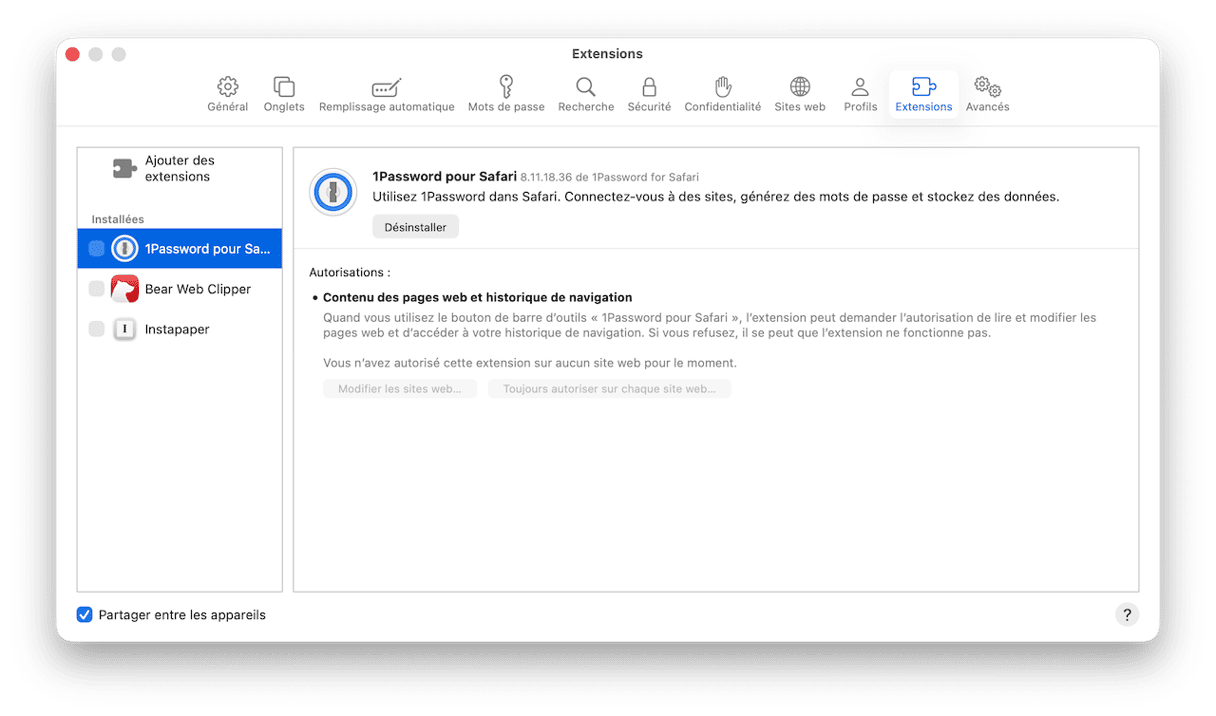Click the help question mark button
This screenshot has width=1216, height=716.
(1127, 615)
